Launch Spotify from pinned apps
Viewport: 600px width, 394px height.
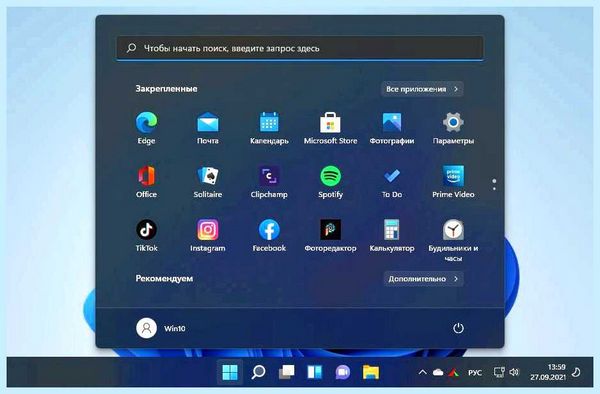pos(331,182)
